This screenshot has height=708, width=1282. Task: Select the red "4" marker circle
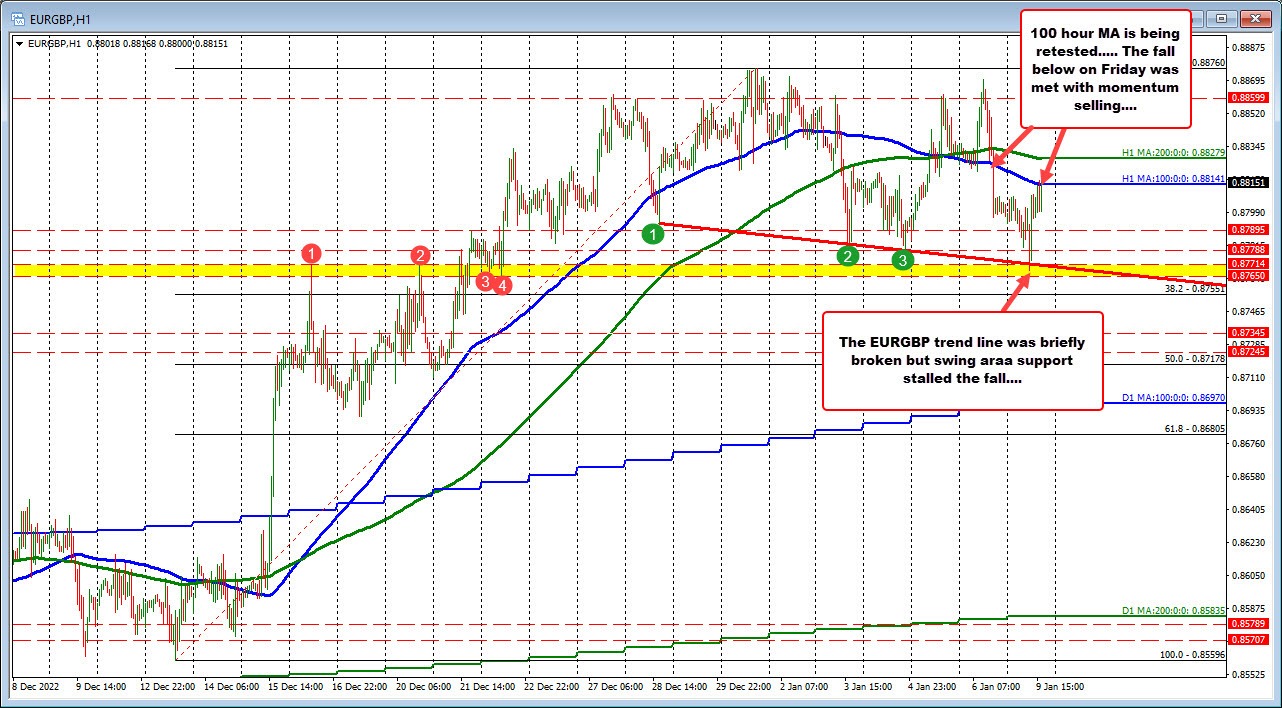click(x=502, y=285)
